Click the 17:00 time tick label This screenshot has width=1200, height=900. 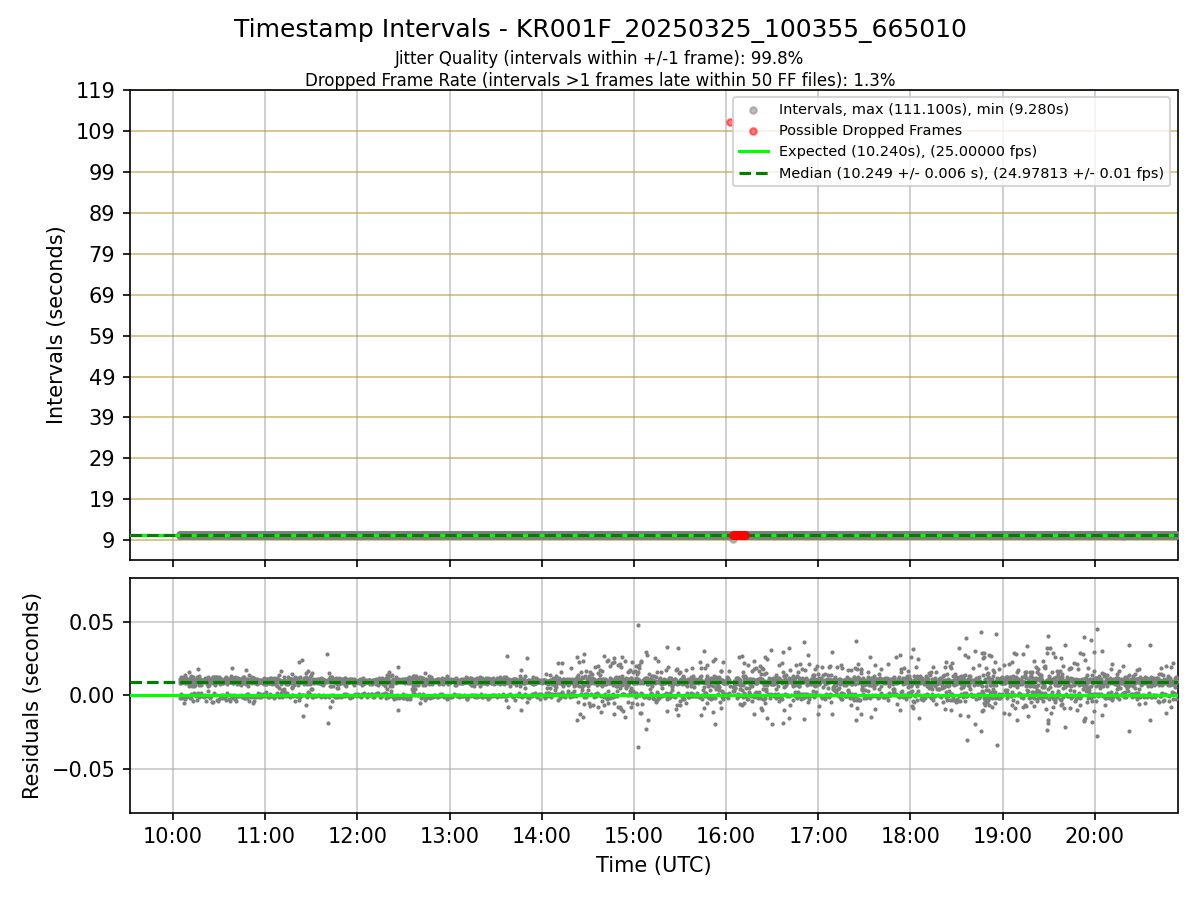818,834
